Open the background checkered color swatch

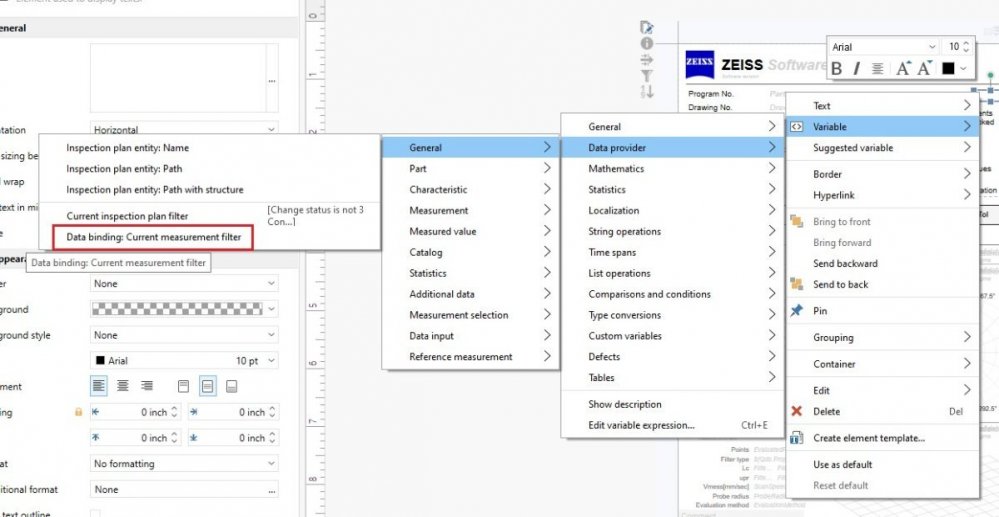coord(184,309)
